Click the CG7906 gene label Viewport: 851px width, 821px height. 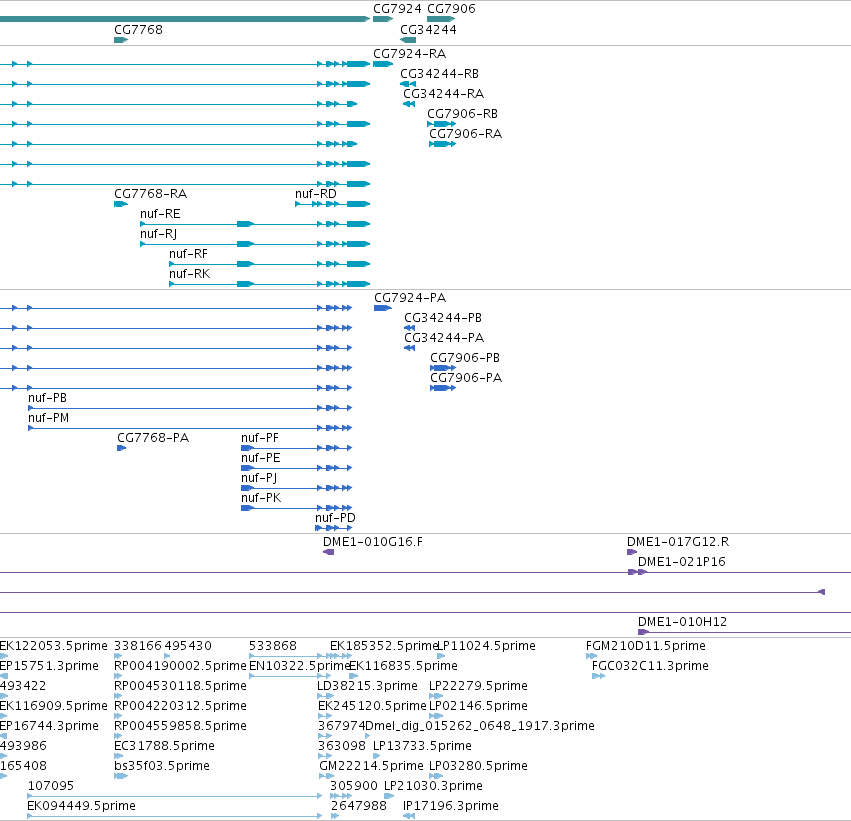click(451, 9)
